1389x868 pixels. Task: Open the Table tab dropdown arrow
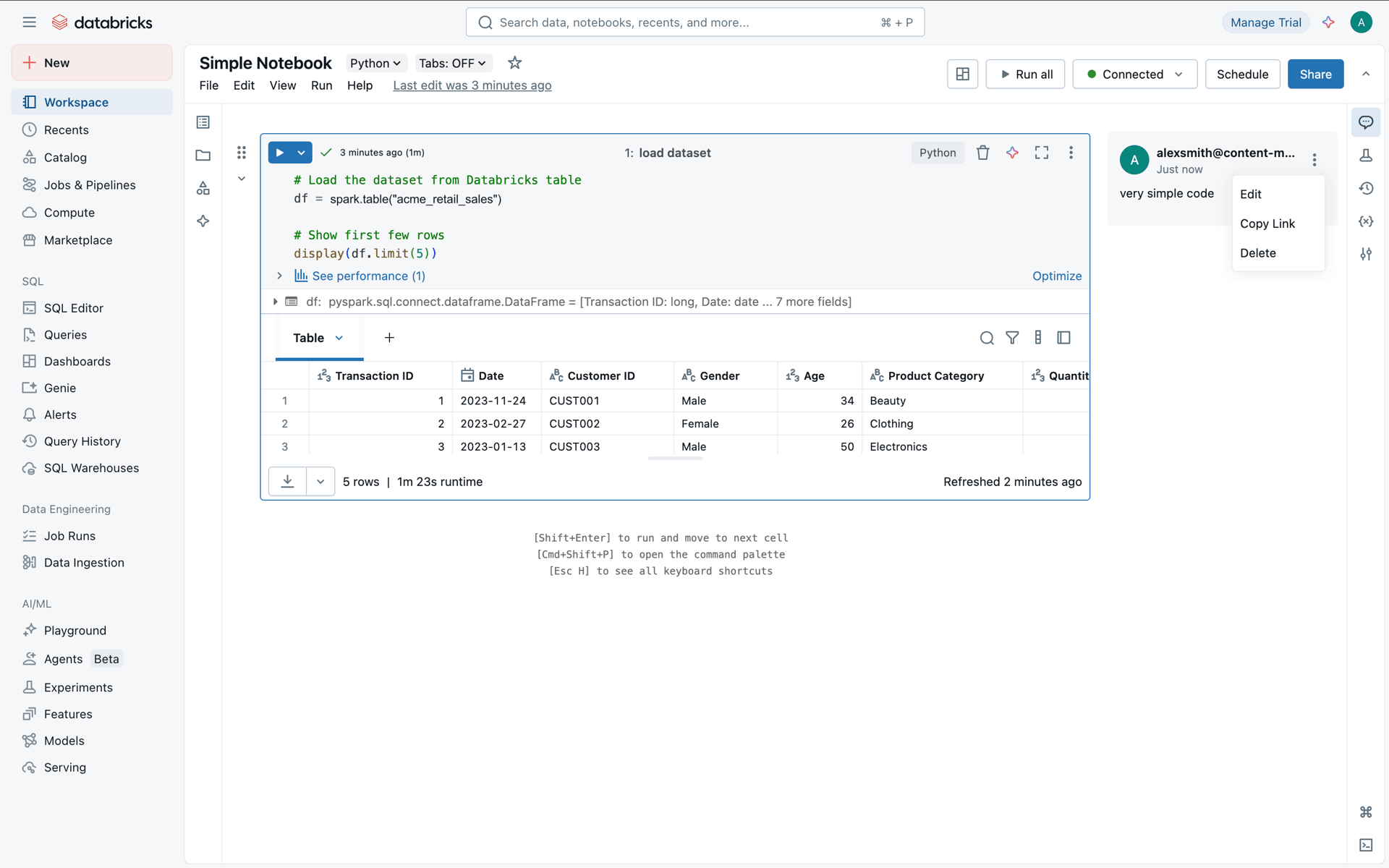339,338
